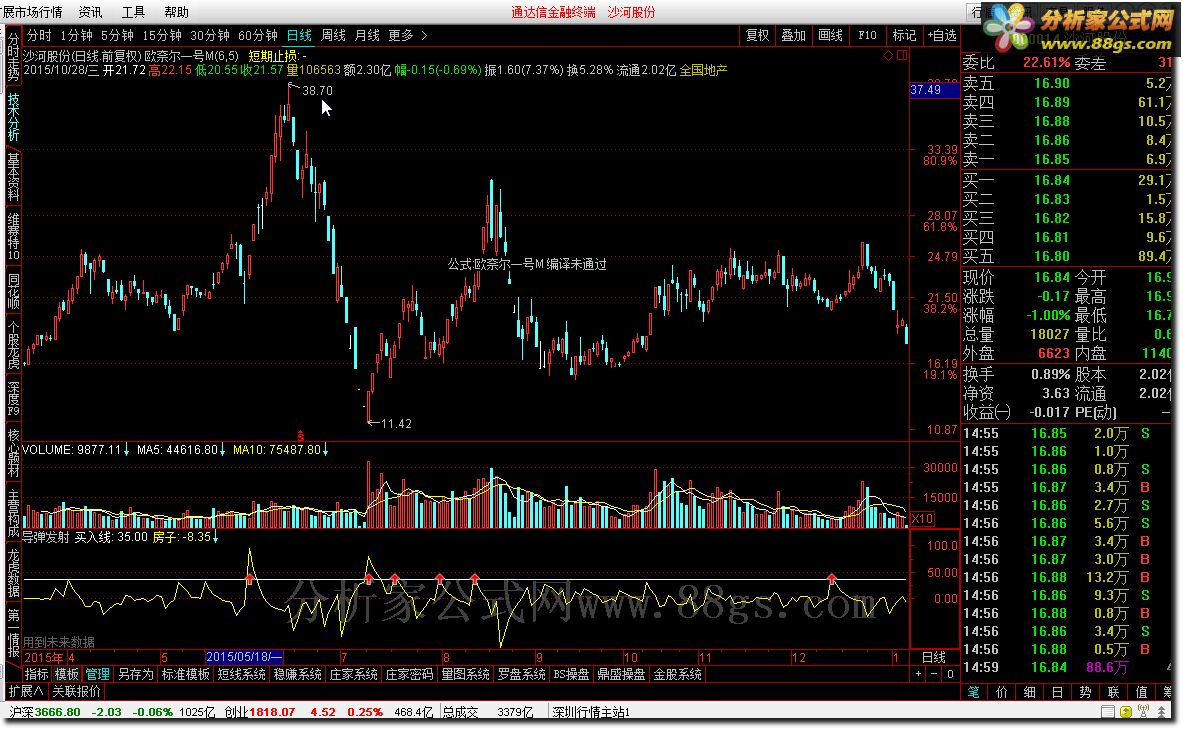The width and height of the screenshot is (1183, 729).
Task: Open the 帮助 menu
Action: pyautogui.click(x=177, y=12)
